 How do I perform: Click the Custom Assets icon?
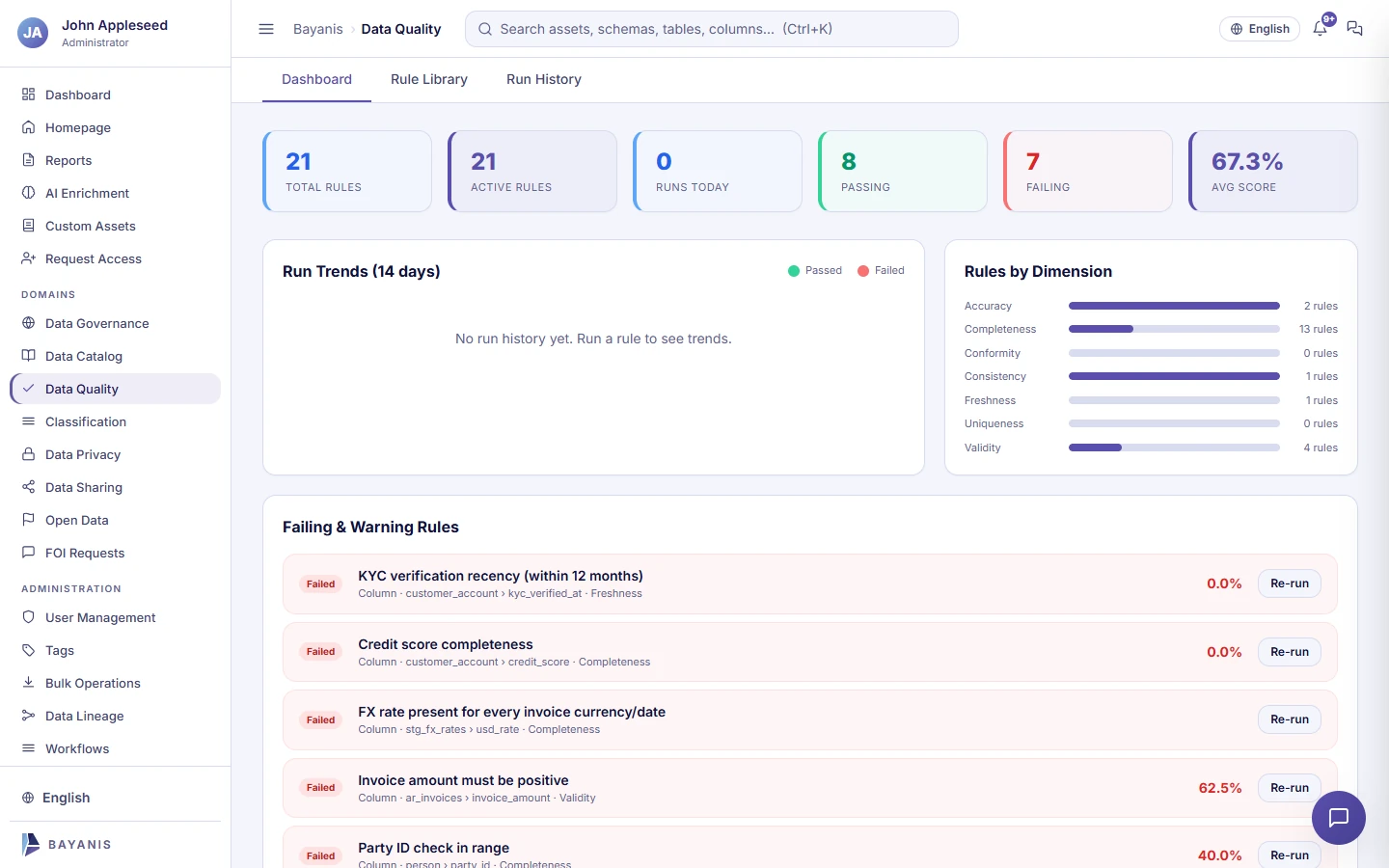pyautogui.click(x=29, y=226)
